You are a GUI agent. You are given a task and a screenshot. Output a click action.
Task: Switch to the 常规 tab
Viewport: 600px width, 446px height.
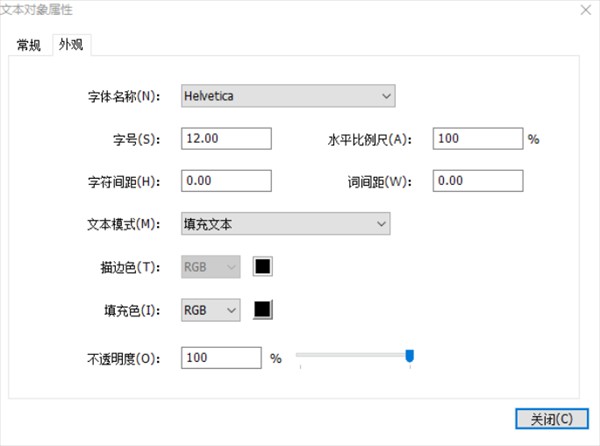(29, 45)
